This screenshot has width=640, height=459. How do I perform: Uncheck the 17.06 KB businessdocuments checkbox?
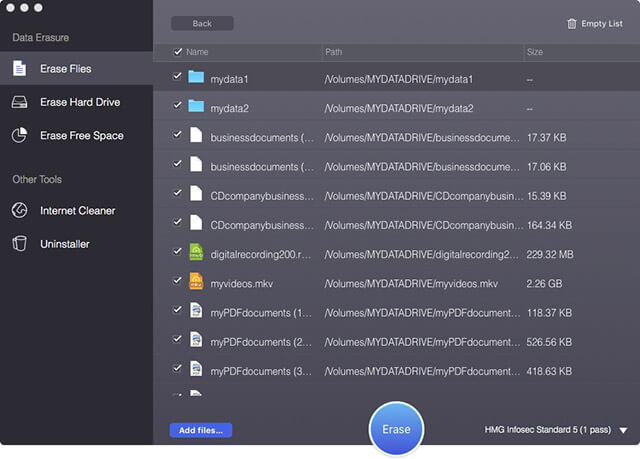pos(177,164)
